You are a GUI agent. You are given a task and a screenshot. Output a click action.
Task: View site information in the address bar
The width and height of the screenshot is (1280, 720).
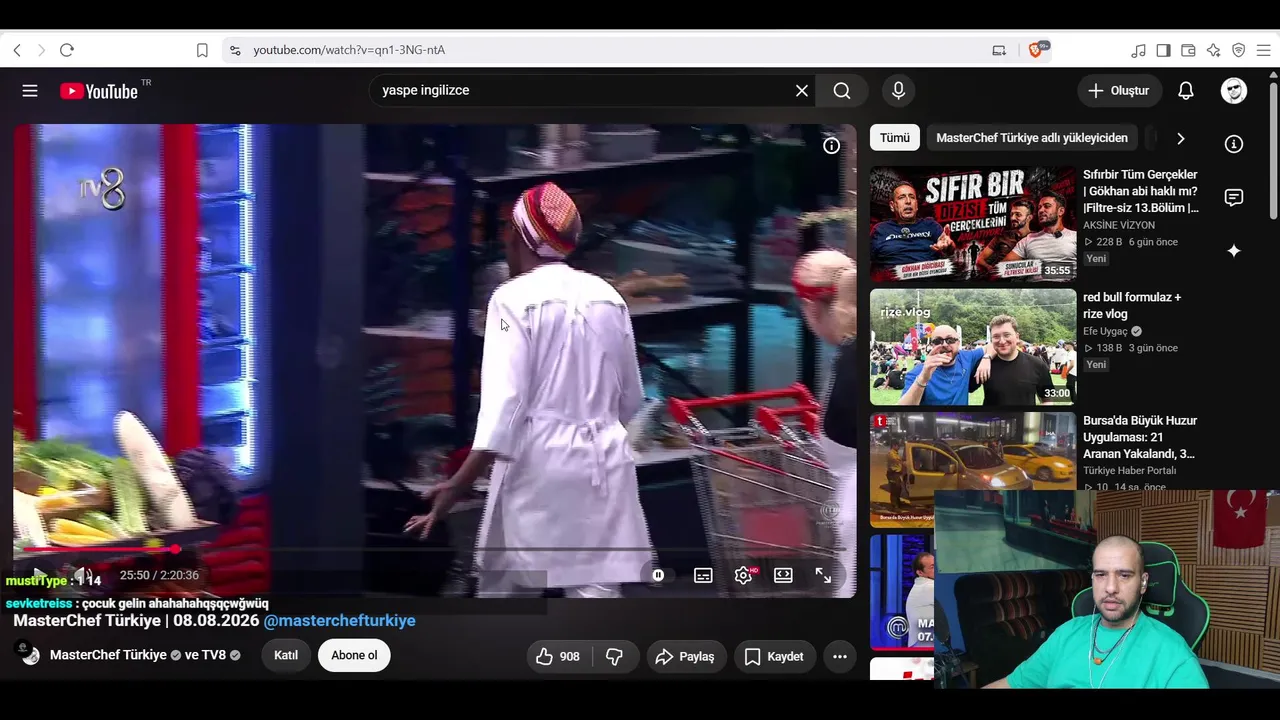click(x=235, y=50)
